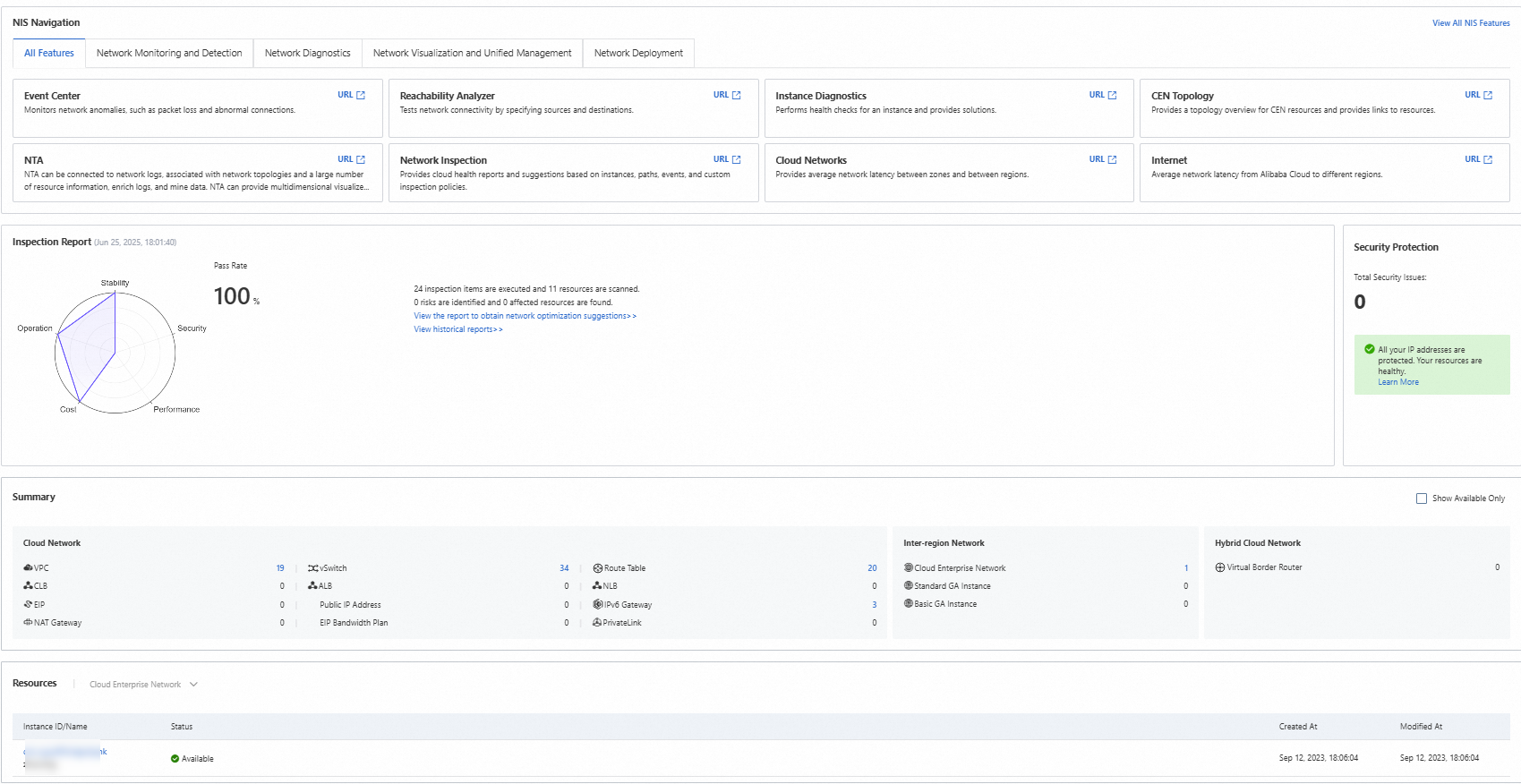Click the vSwitch icon
Viewport: 1521px width, 784px height.
(x=313, y=568)
